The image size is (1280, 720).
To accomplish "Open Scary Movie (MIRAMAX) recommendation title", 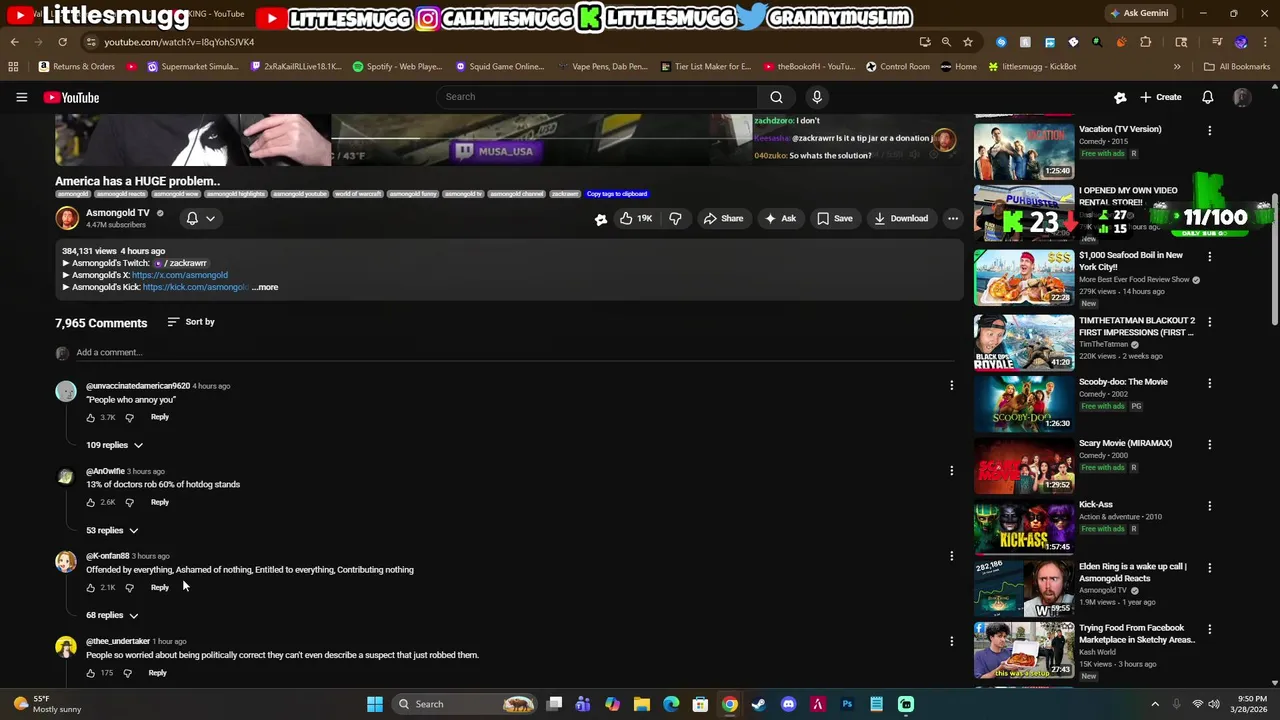I will coord(1125,443).
